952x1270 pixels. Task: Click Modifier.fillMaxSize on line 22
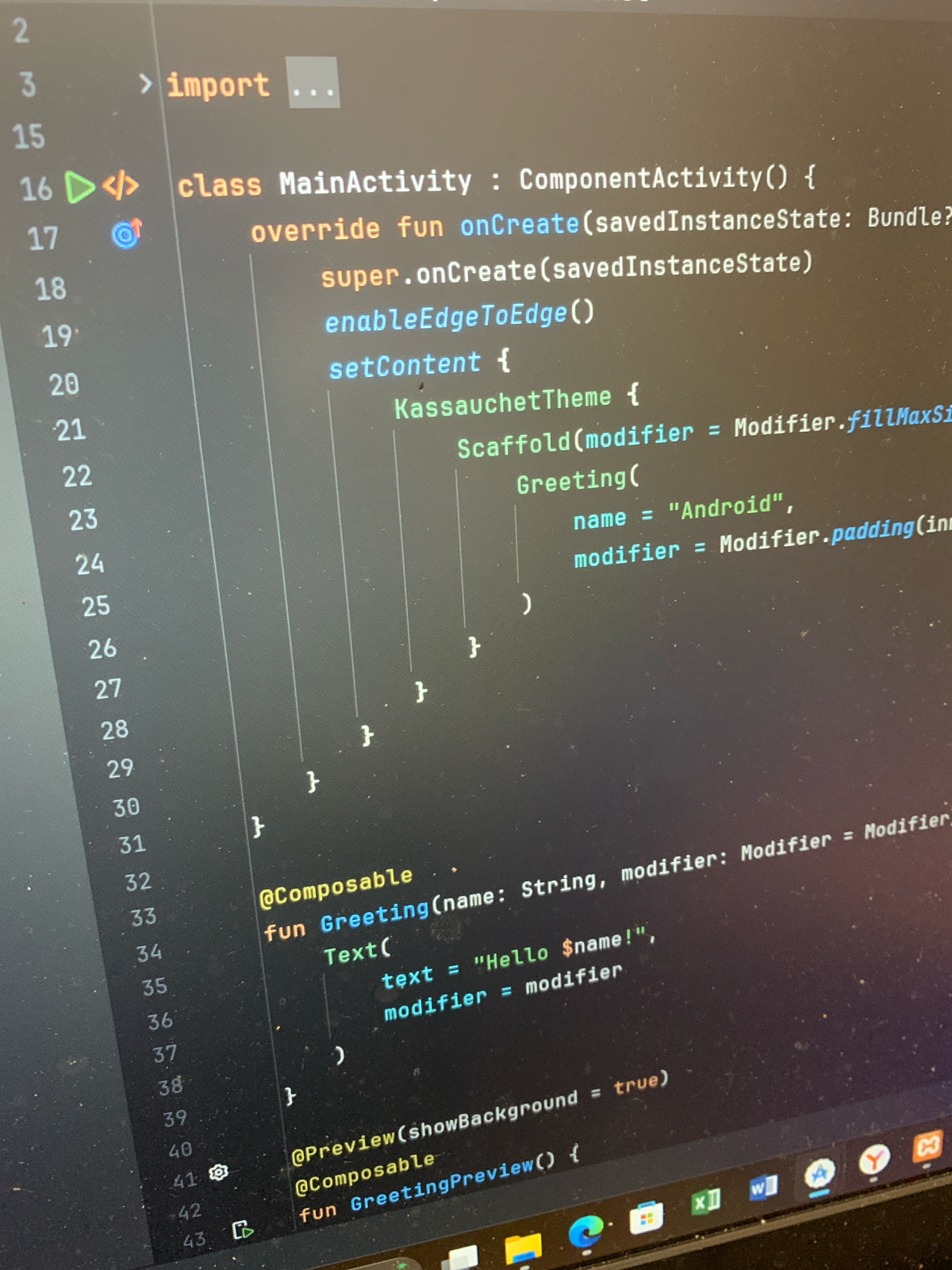click(x=842, y=421)
